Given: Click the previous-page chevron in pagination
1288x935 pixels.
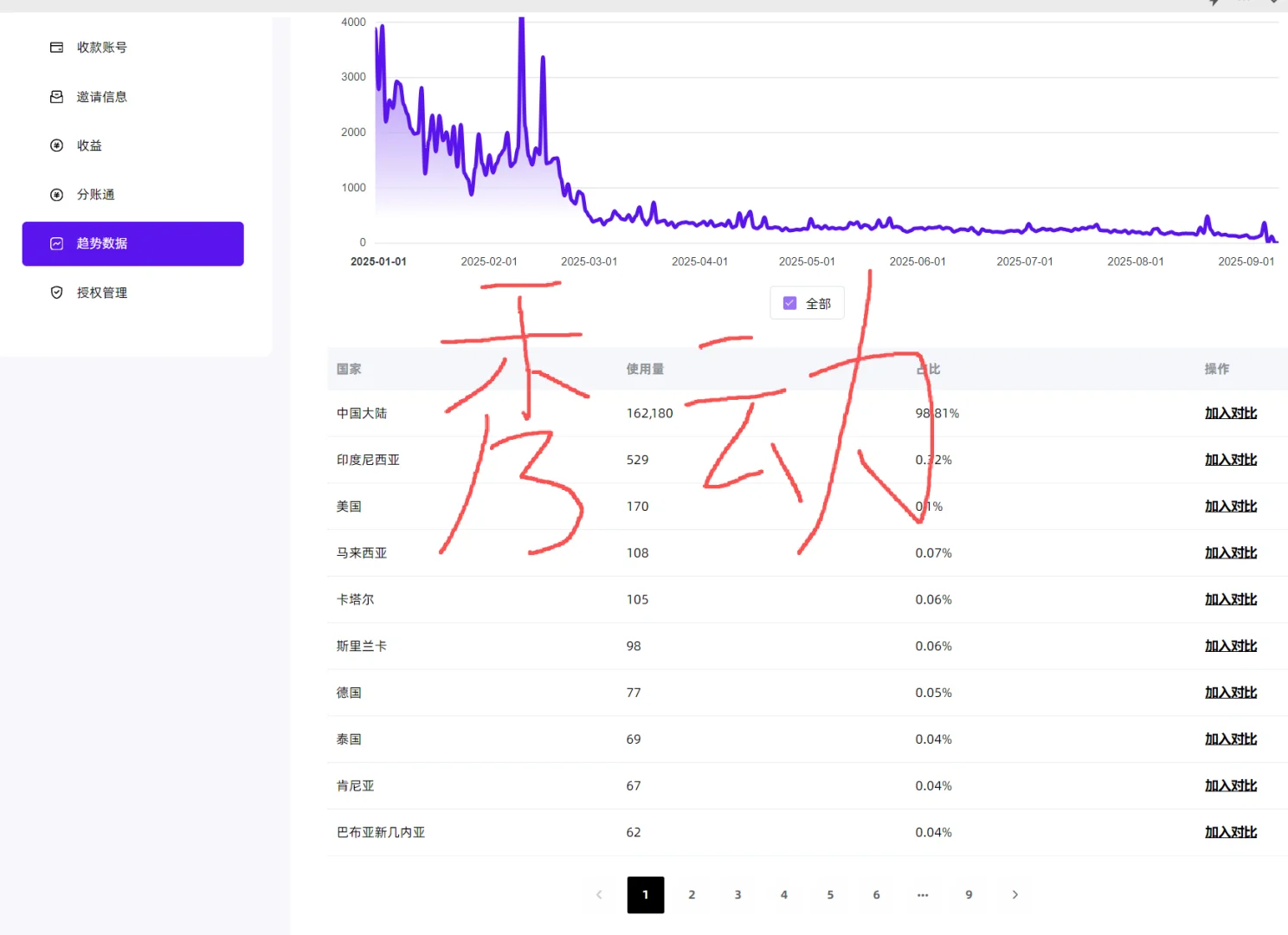Looking at the screenshot, I should [x=599, y=895].
